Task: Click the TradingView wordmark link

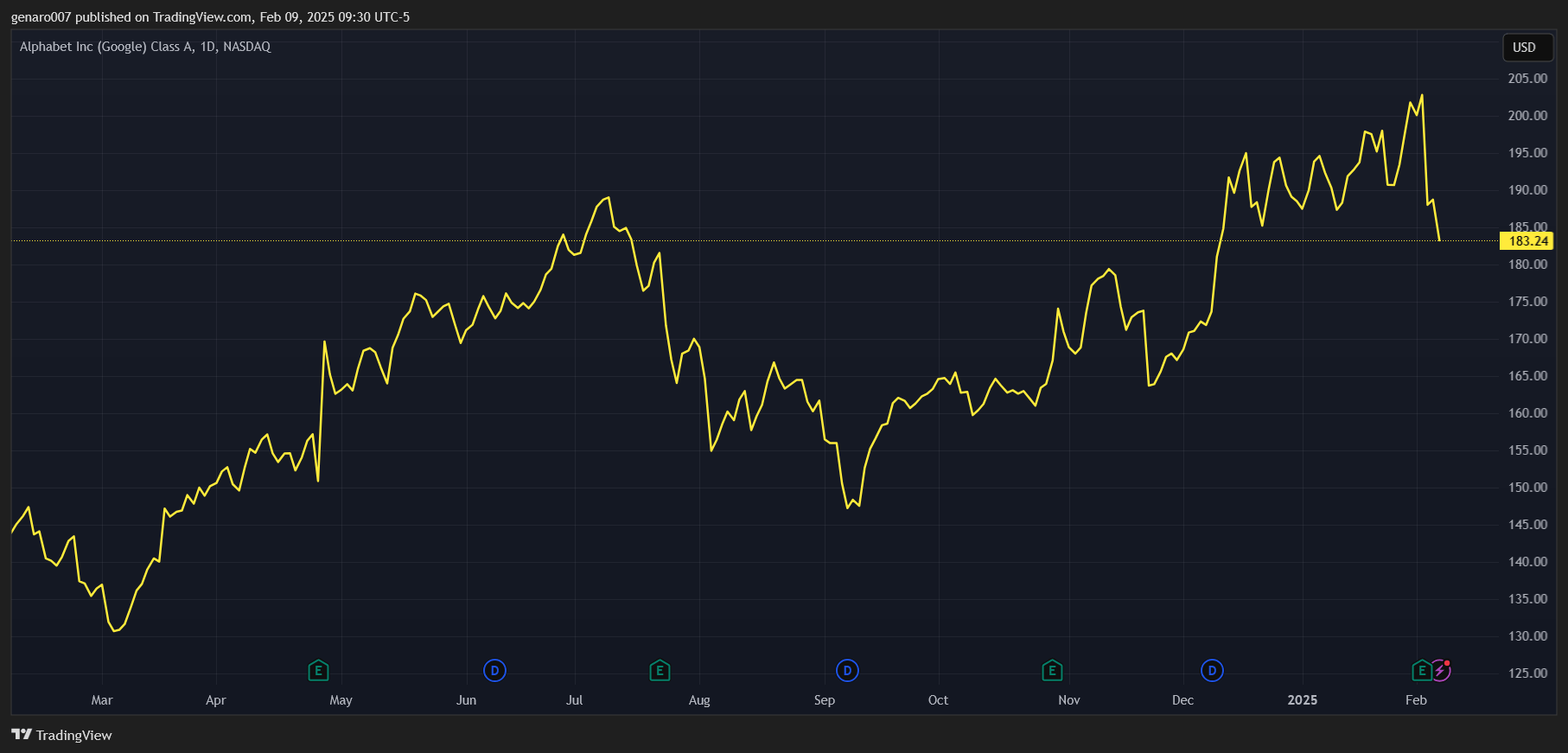Action: (x=73, y=735)
